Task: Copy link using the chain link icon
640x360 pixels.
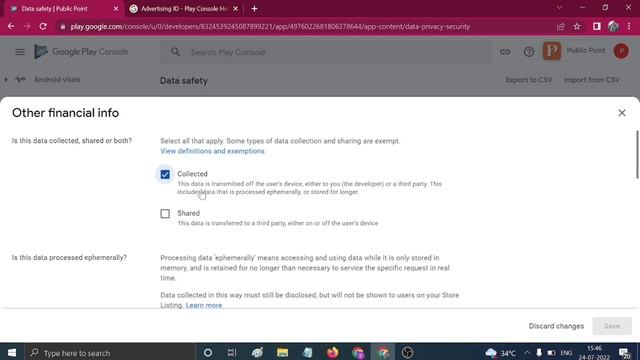Action: (505, 52)
